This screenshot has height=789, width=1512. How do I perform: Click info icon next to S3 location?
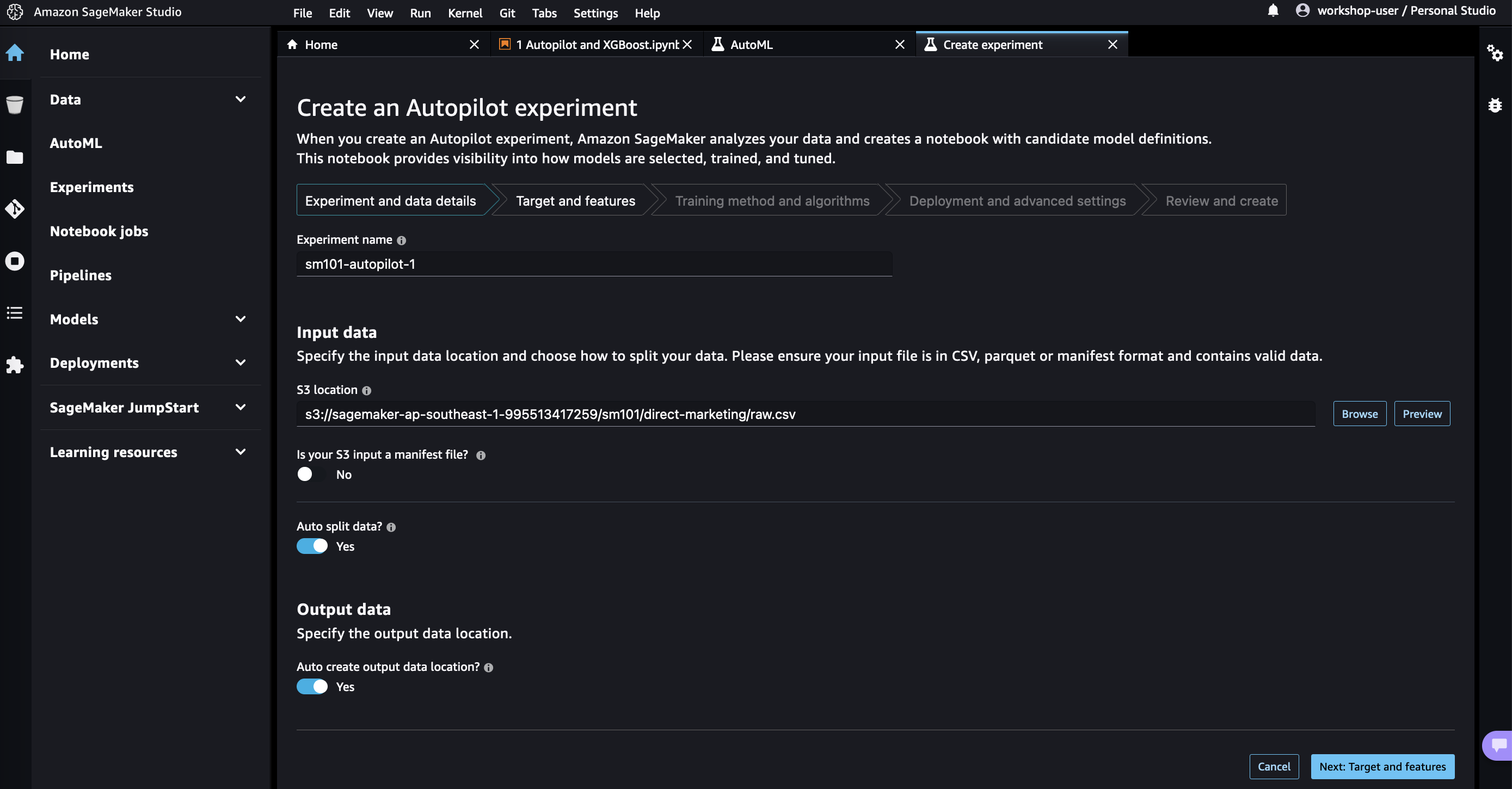(367, 391)
